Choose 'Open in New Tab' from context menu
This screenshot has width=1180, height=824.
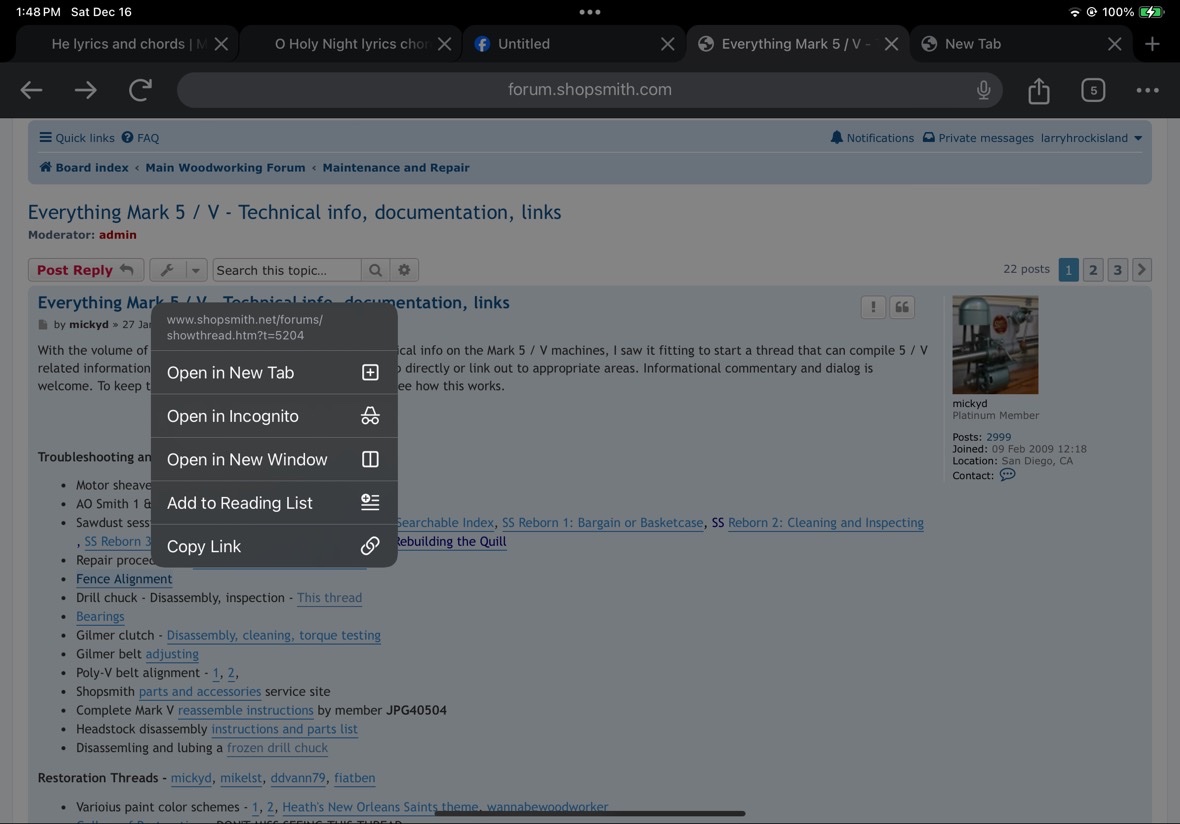274,372
